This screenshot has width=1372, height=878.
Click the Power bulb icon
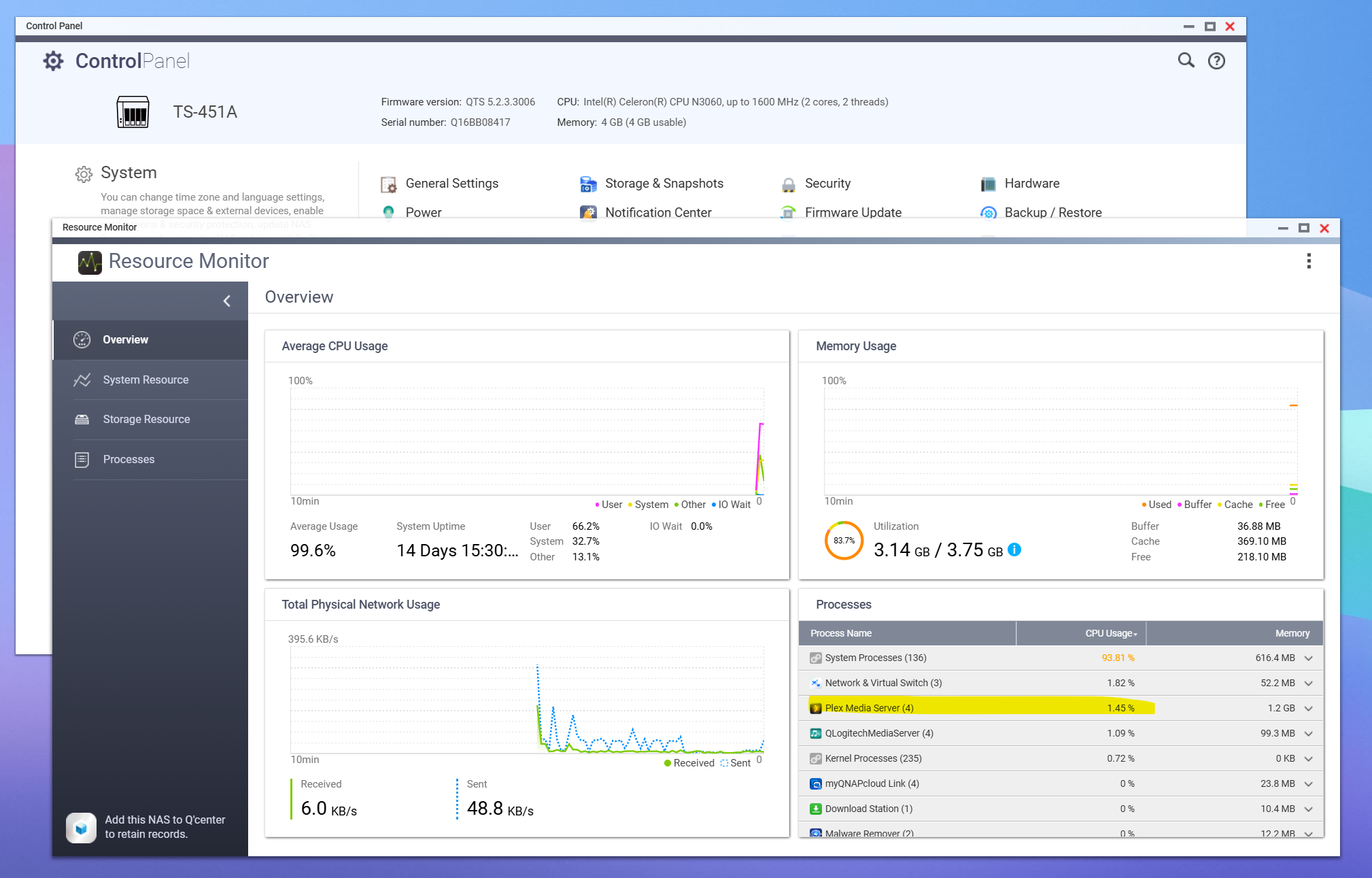coord(388,212)
